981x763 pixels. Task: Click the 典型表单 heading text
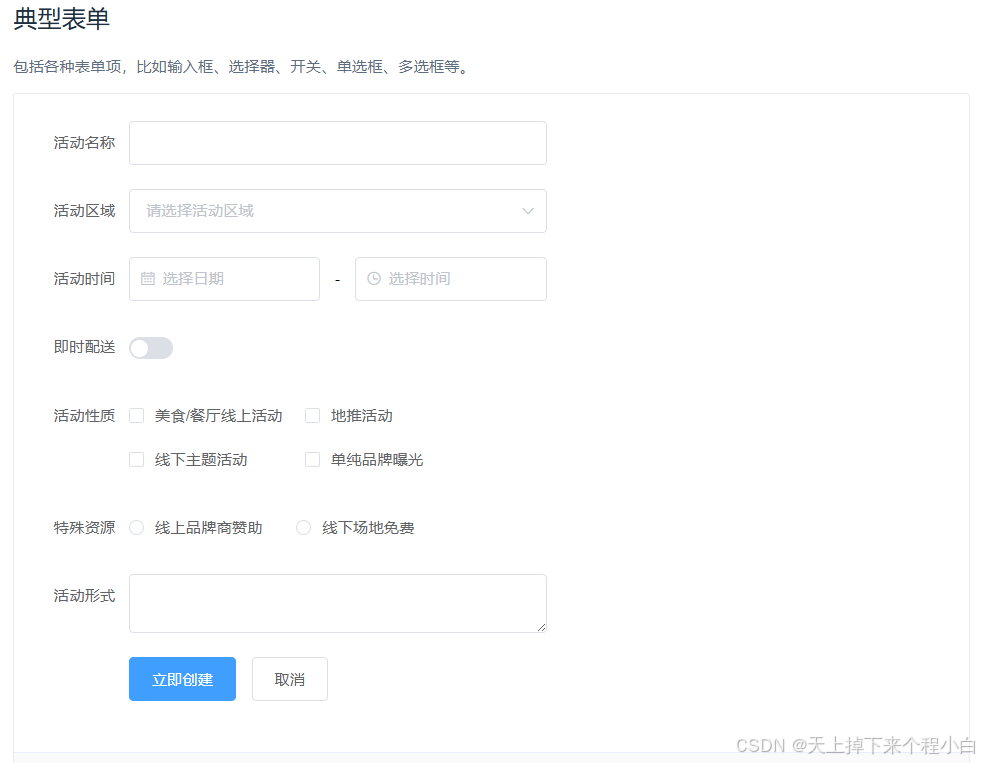pos(61,18)
